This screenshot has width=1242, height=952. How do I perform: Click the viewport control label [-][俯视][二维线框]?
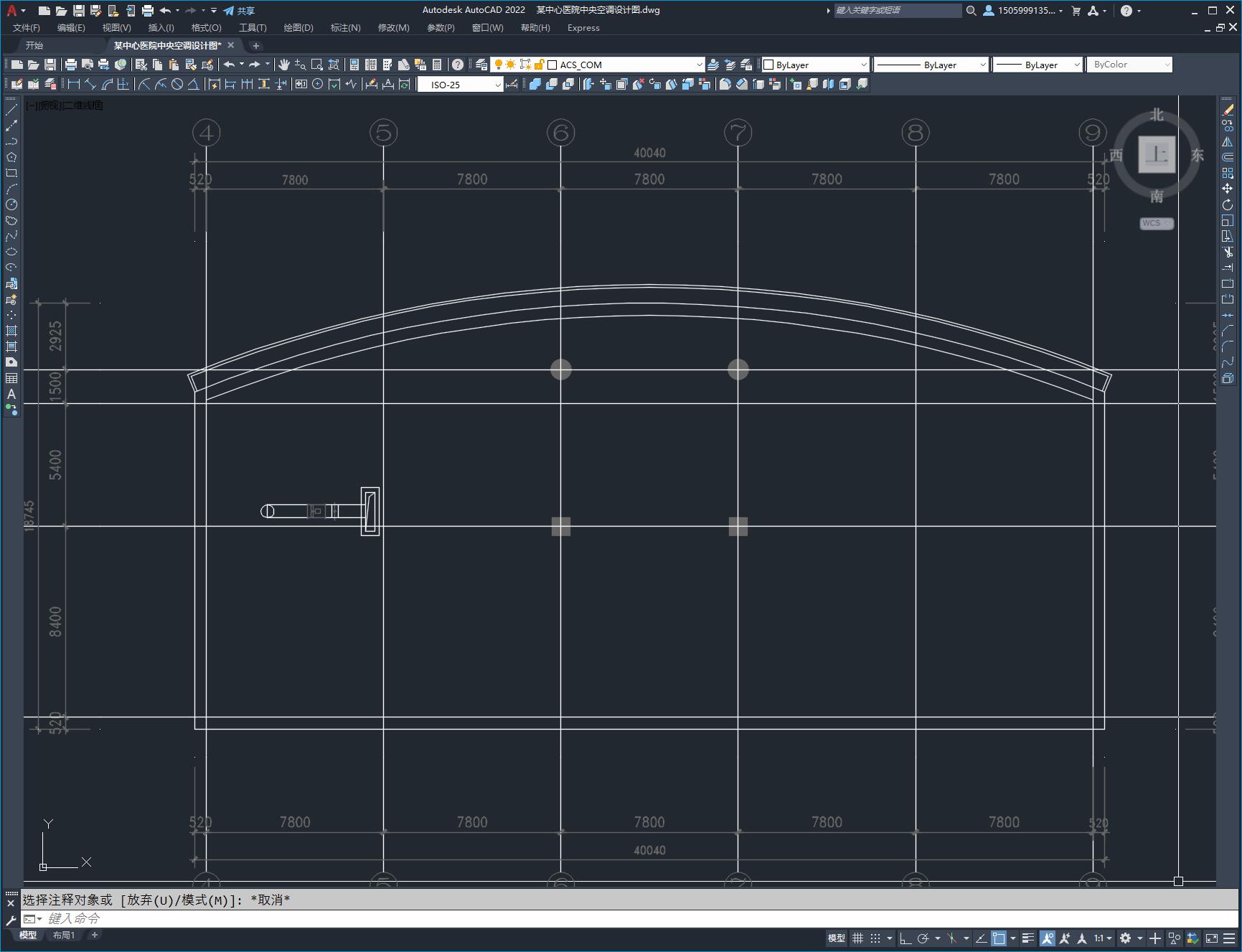tap(65, 105)
